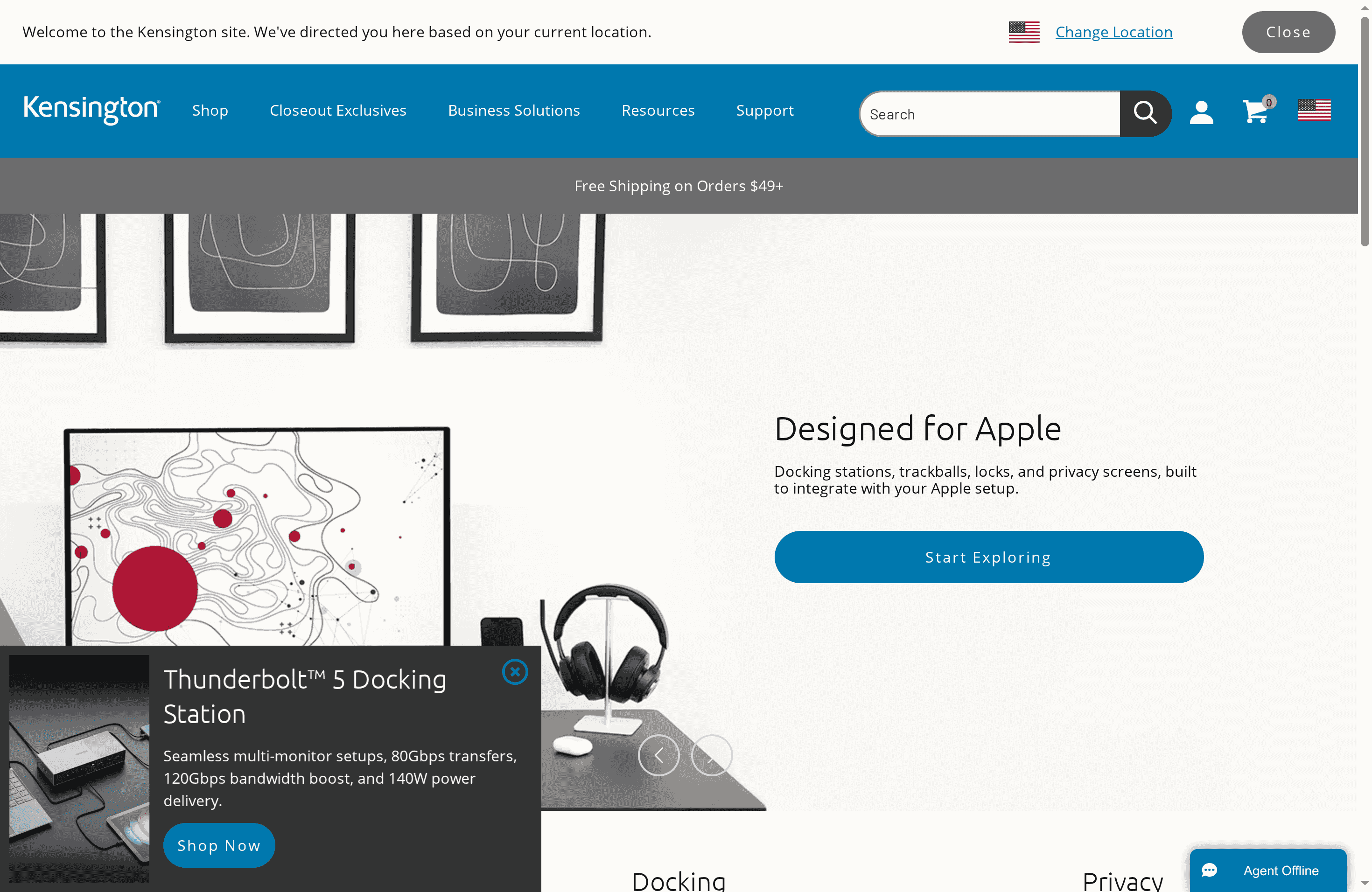This screenshot has width=1372, height=892.
Task: Close the welcome location banner
Action: [1288, 32]
